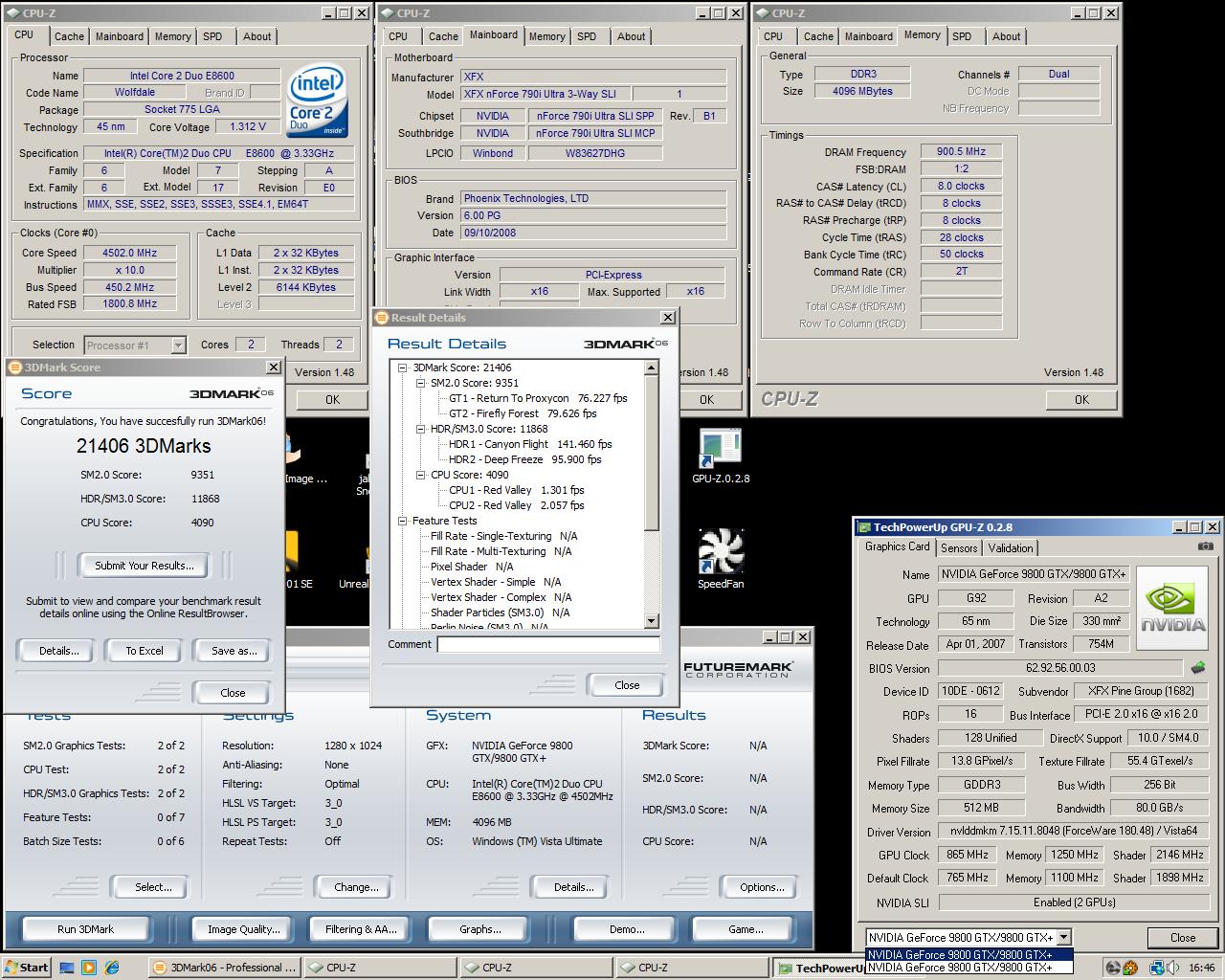Switch to the Validation tab in GPU-Z
Viewport: 1225px width, 980px height.
pos(1011,548)
